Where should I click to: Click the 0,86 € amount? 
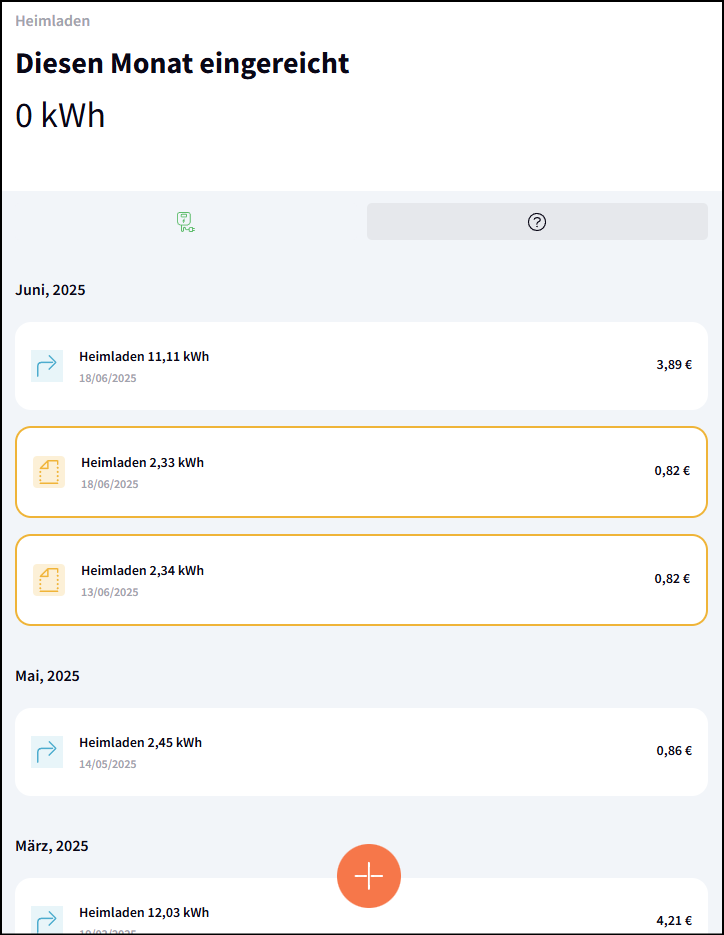click(674, 751)
